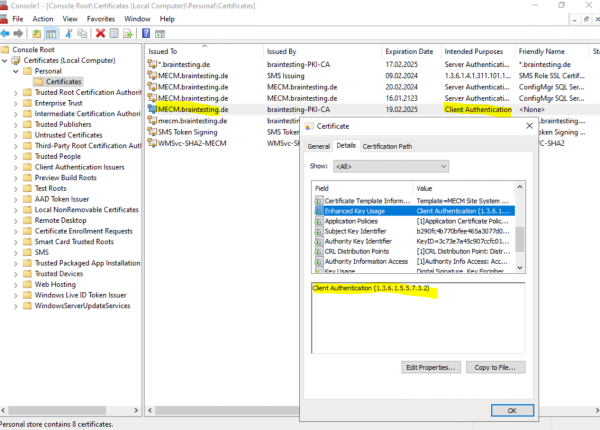Collapse the Certificates (Local Computer) node

point(5,60)
